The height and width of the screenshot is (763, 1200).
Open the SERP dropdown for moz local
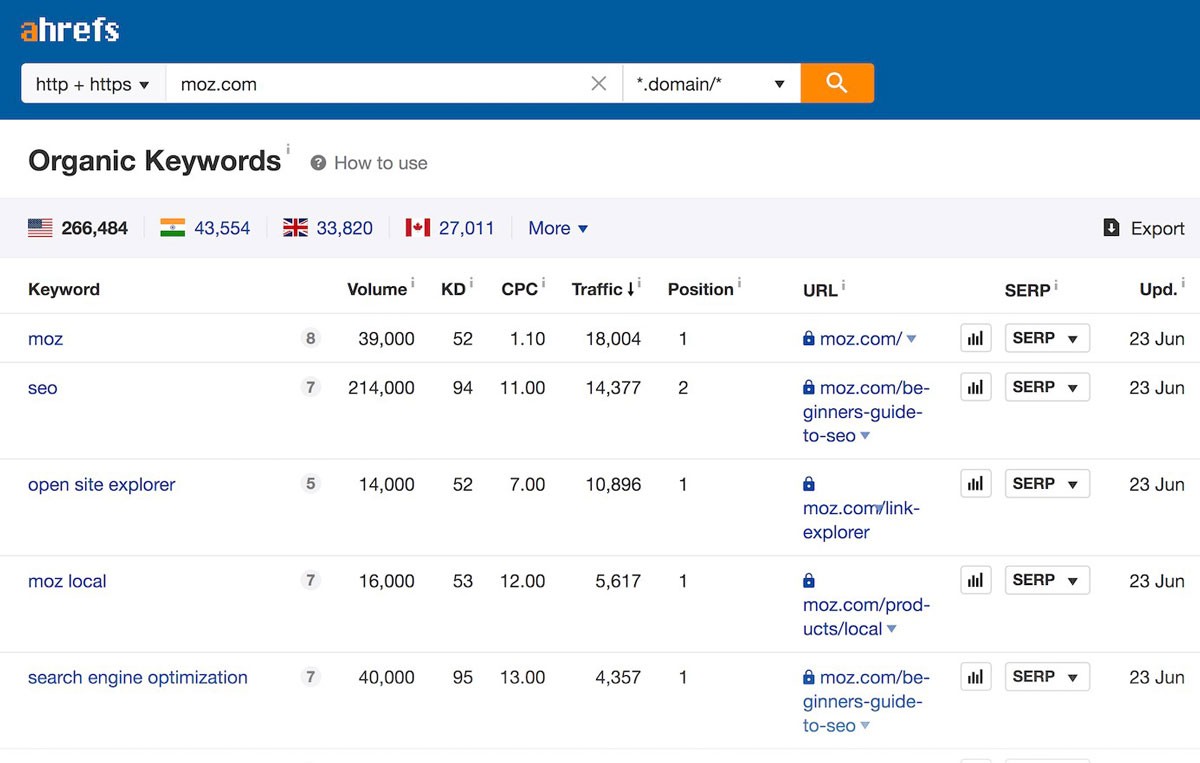(1047, 580)
